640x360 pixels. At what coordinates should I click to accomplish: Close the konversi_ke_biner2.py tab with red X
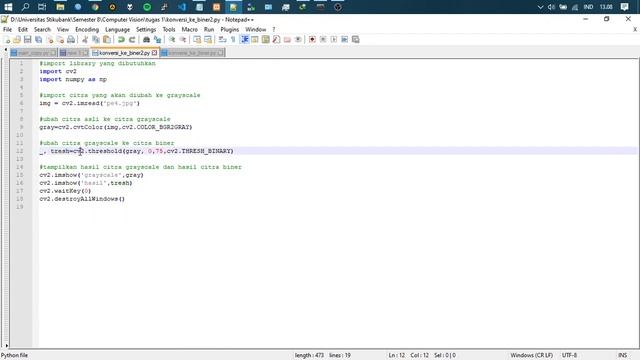point(154,53)
